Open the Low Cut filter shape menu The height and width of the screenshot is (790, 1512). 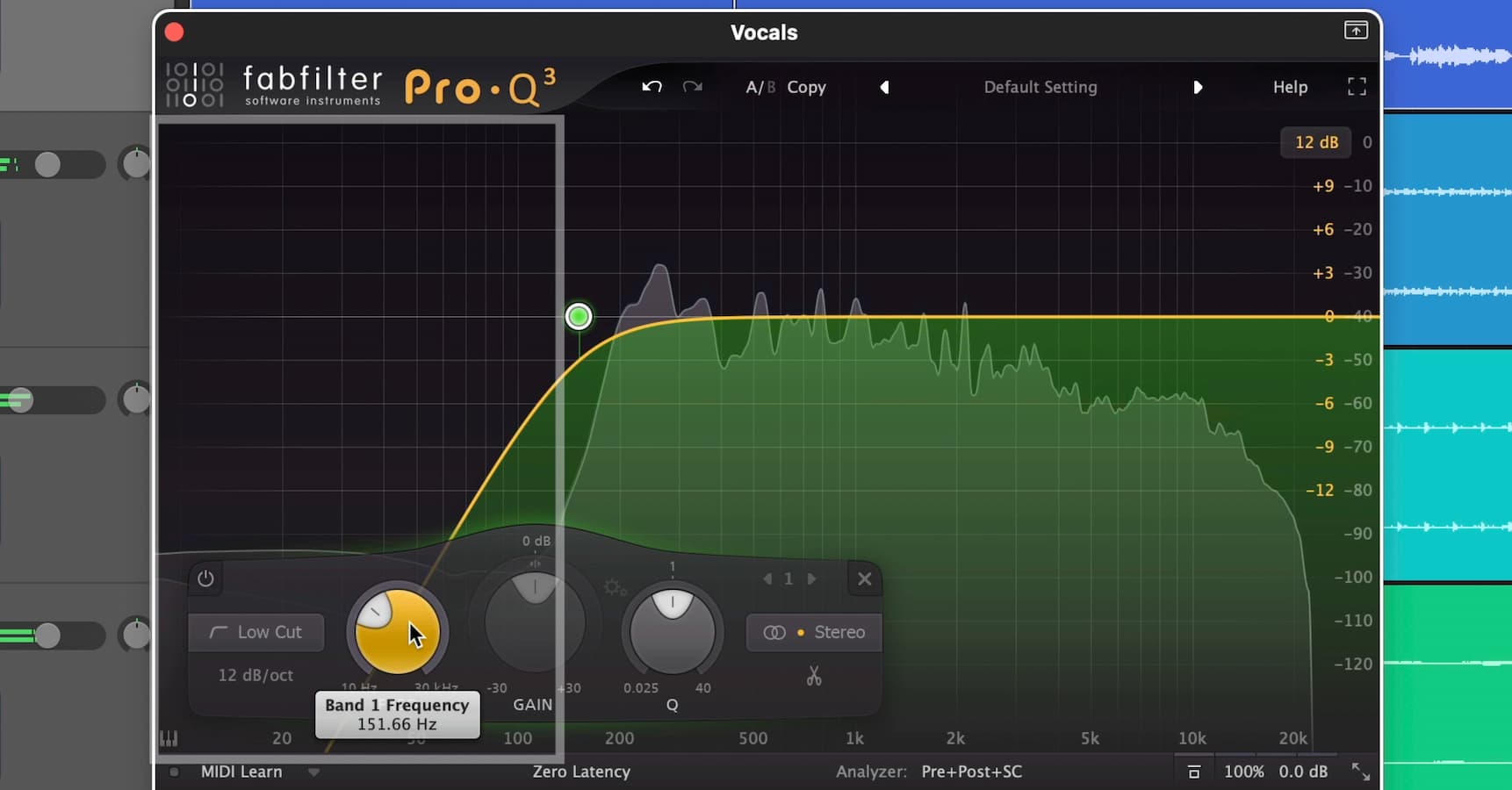click(x=256, y=632)
